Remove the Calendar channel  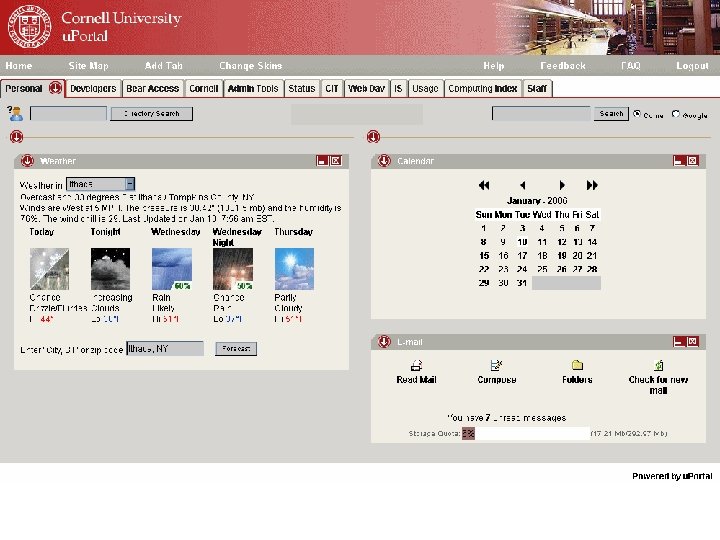[692, 161]
